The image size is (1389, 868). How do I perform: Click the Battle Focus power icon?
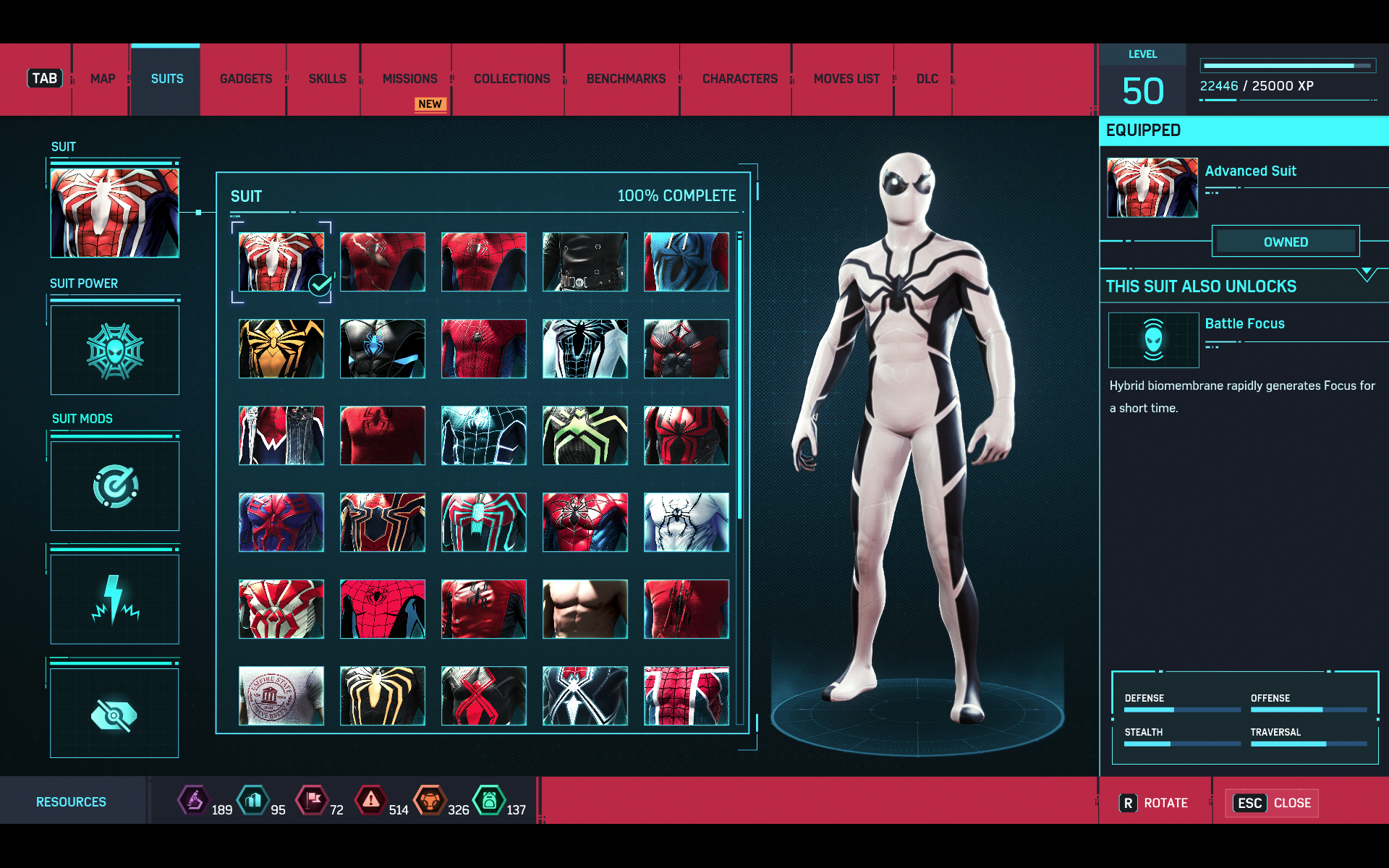[x=1153, y=340]
